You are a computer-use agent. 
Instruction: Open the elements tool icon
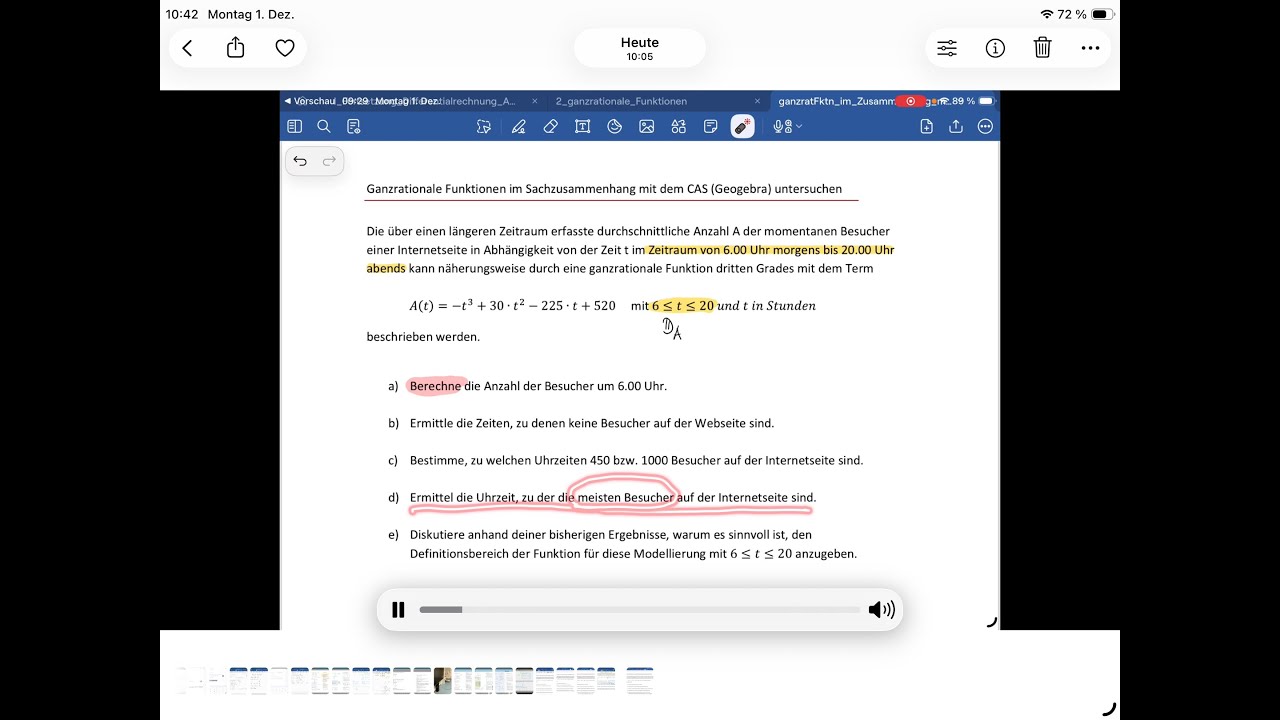(x=678, y=126)
